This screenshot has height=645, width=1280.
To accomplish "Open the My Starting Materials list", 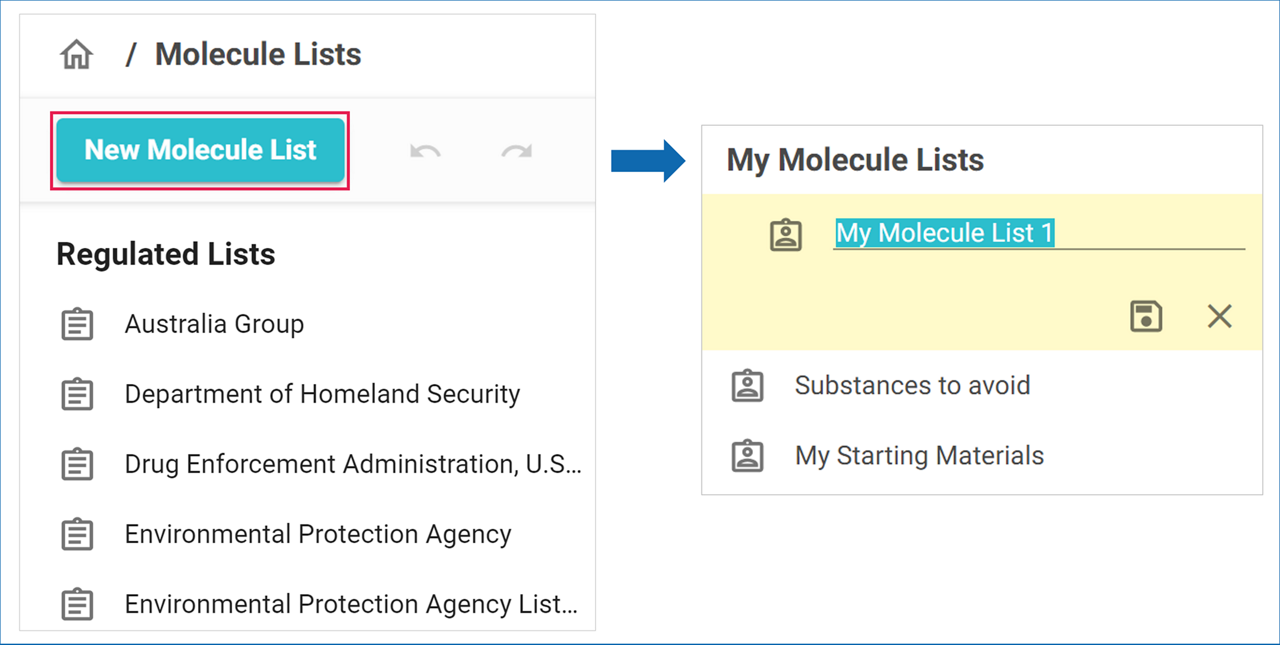I will tap(919, 456).
